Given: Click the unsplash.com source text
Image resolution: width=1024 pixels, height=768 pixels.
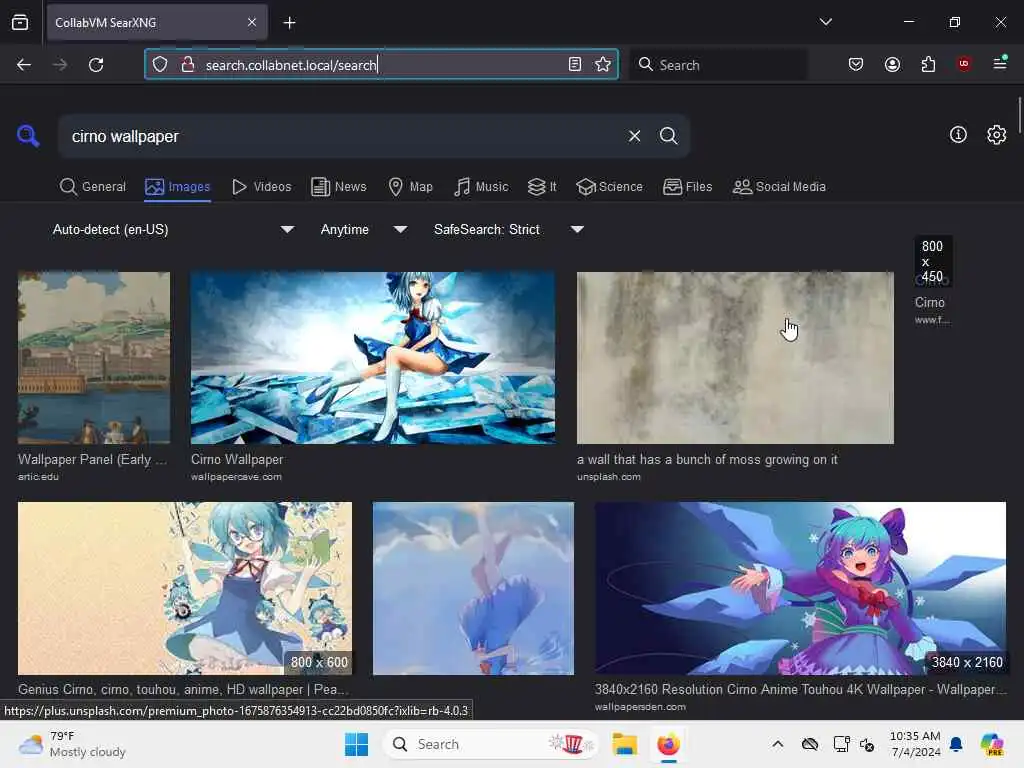Looking at the screenshot, I should (609, 477).
